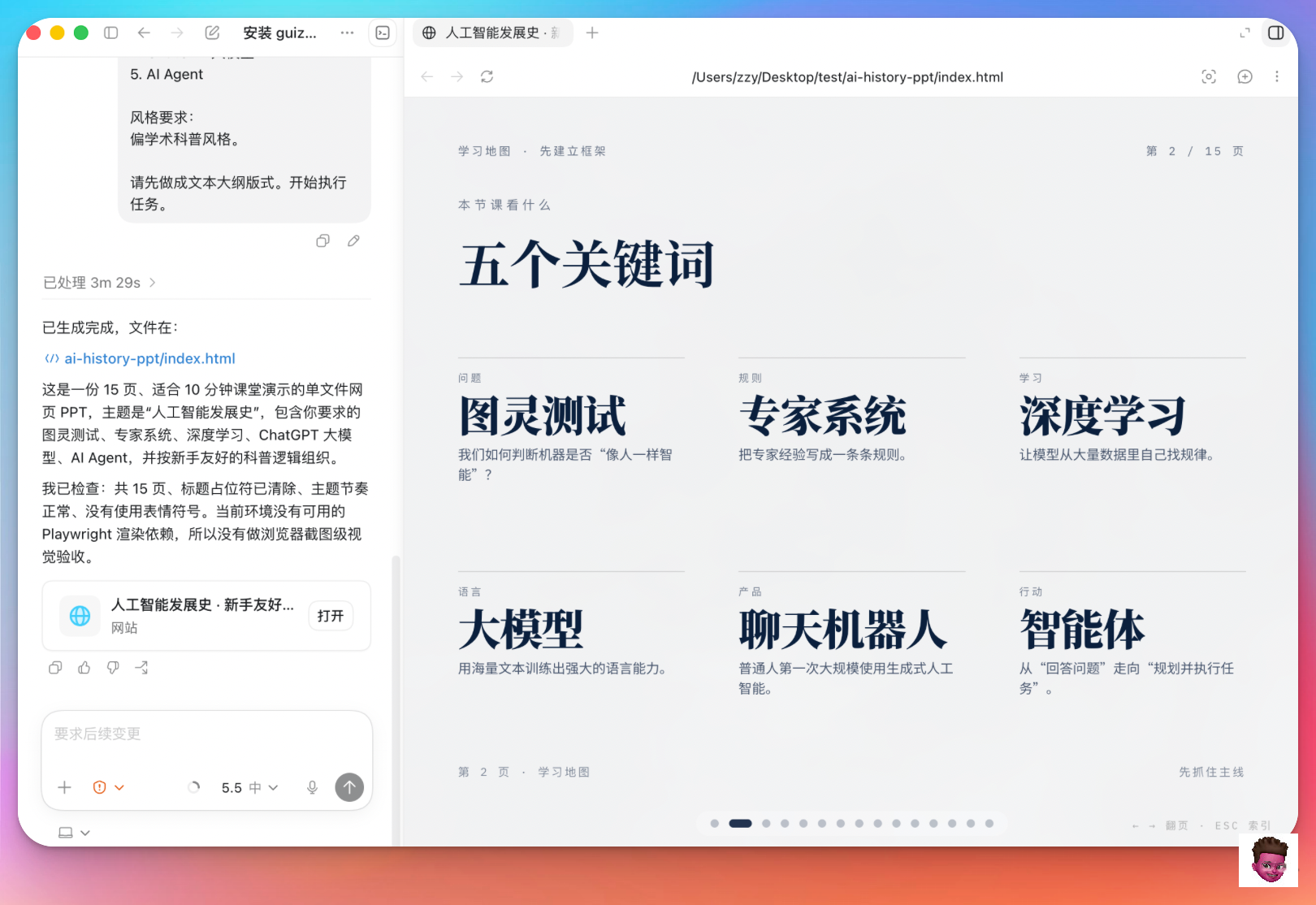
Task: Click the 专家系统 keyword heading
Action: (823, 416)
